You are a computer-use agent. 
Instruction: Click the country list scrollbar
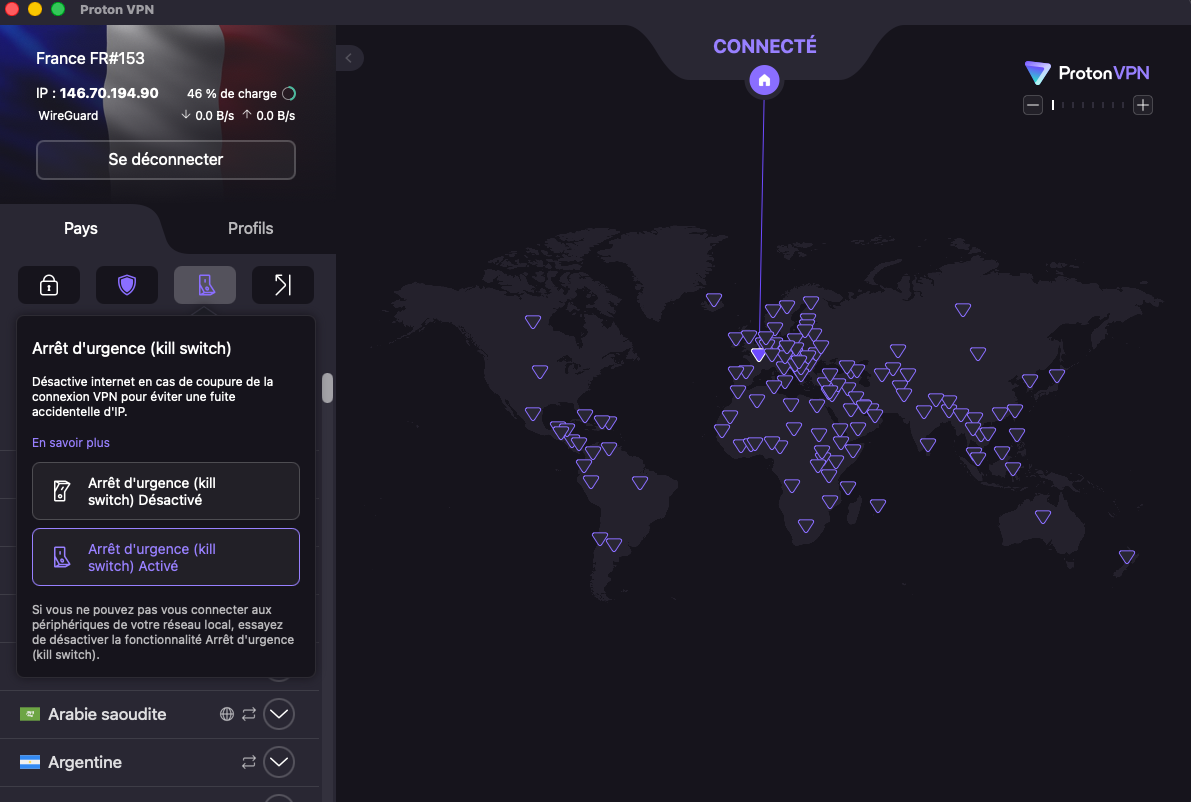(327, 388)
